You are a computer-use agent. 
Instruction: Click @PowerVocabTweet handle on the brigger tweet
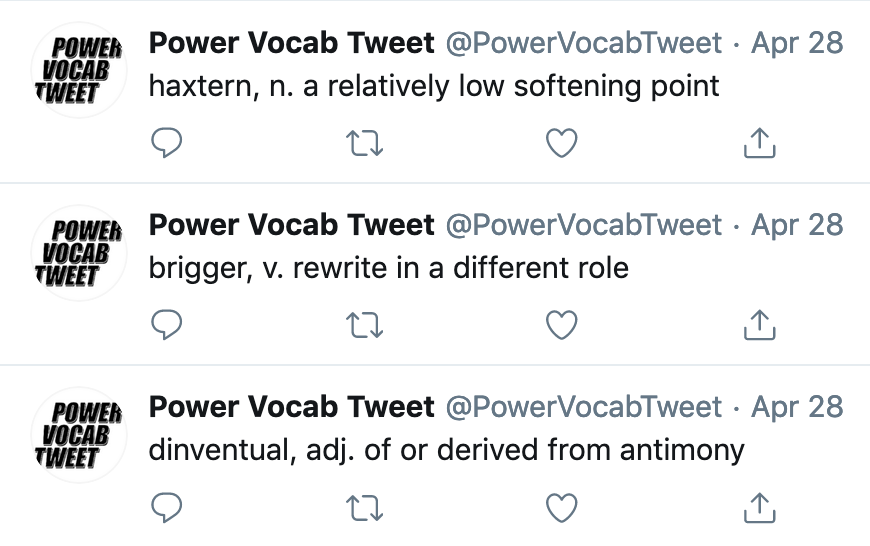pos(584,225)
